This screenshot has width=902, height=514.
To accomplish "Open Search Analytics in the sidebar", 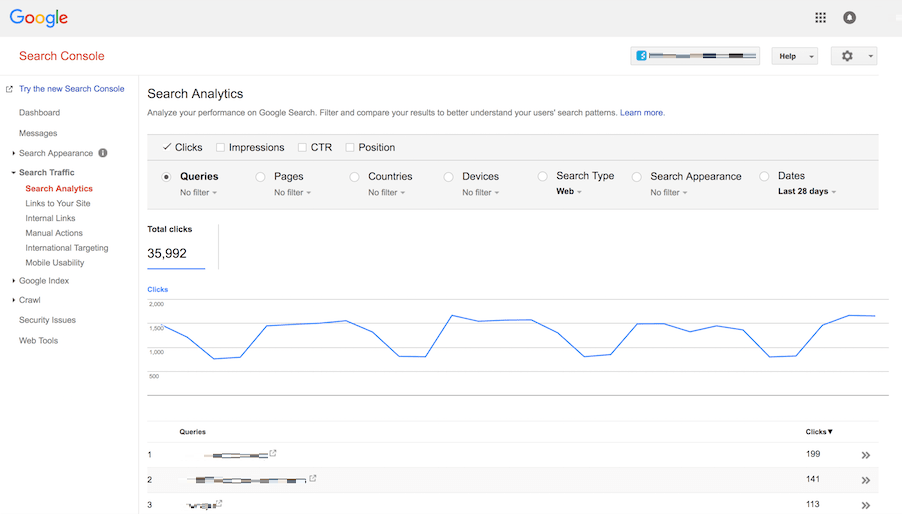I will click(x=59, y=189).
